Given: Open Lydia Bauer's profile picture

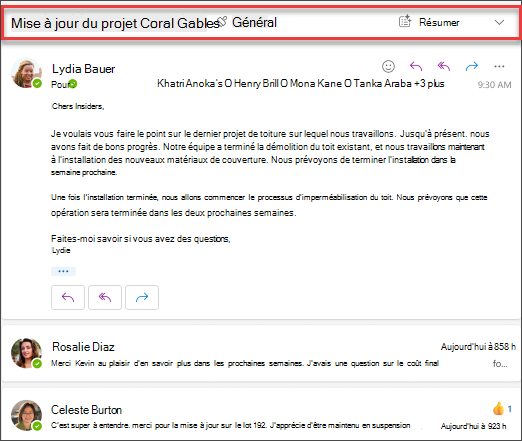Looking at the screenshot, I should point(26,73).
